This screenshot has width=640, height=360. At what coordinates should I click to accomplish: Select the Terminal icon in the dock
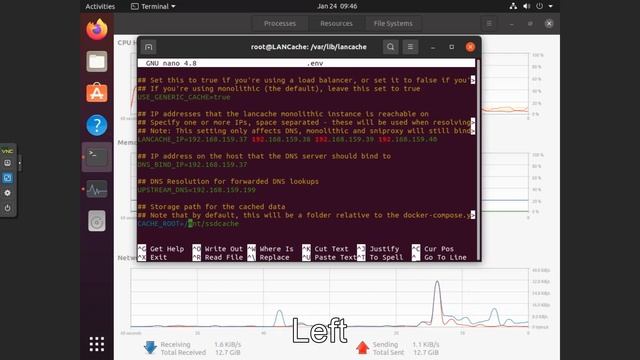tap(97, 157)
